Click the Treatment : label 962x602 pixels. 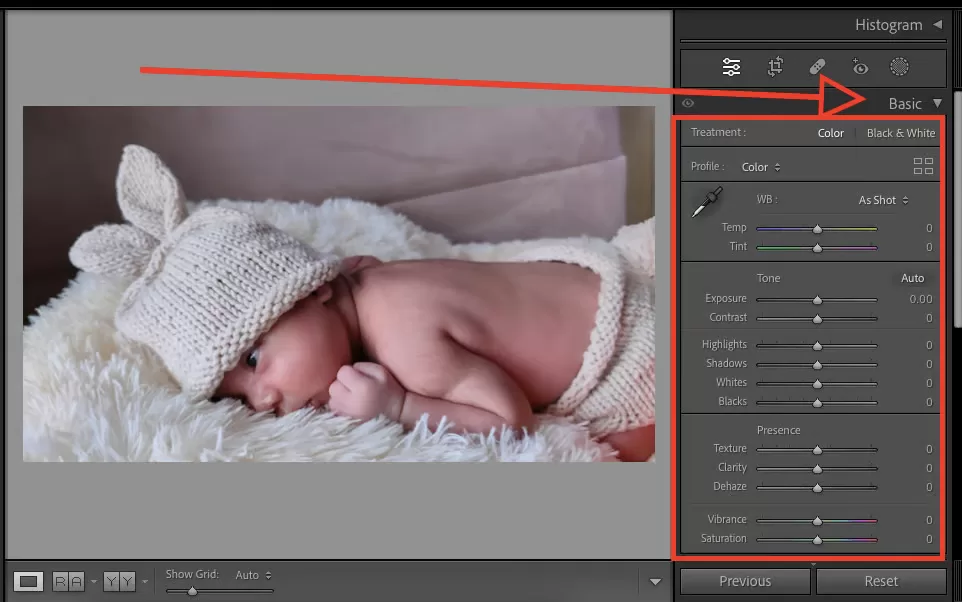pyautogui.click(x=718, y=132)
